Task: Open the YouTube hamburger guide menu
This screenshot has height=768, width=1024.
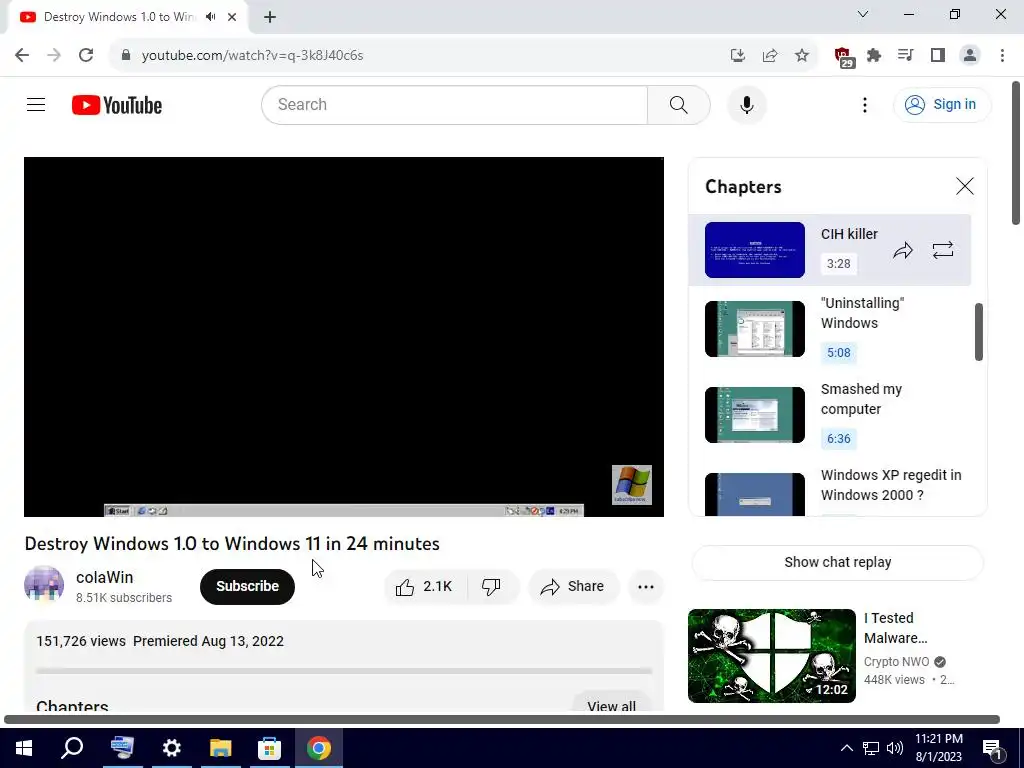Action: pos(36,104)
